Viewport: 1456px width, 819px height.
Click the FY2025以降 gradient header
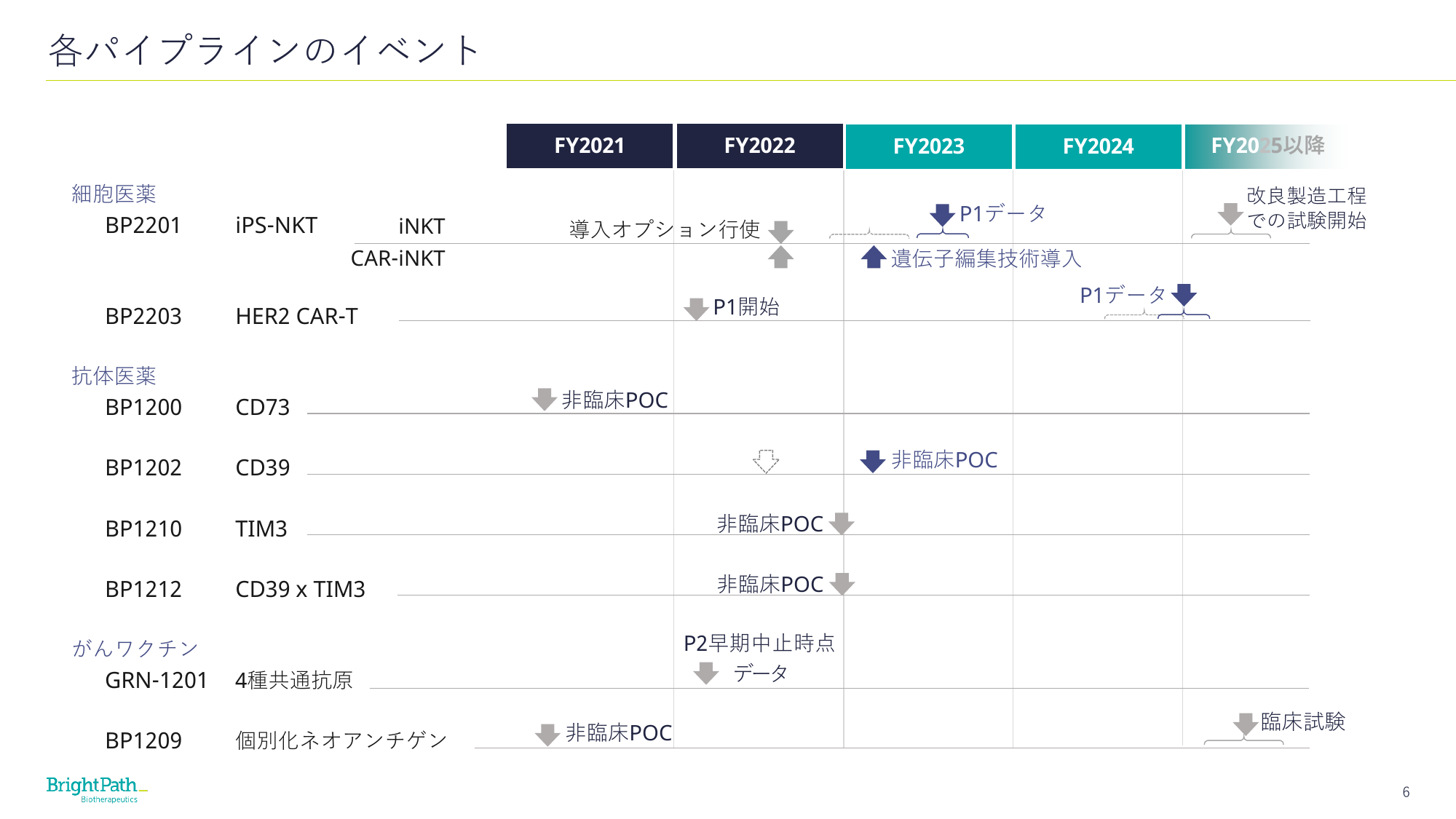1267,146
